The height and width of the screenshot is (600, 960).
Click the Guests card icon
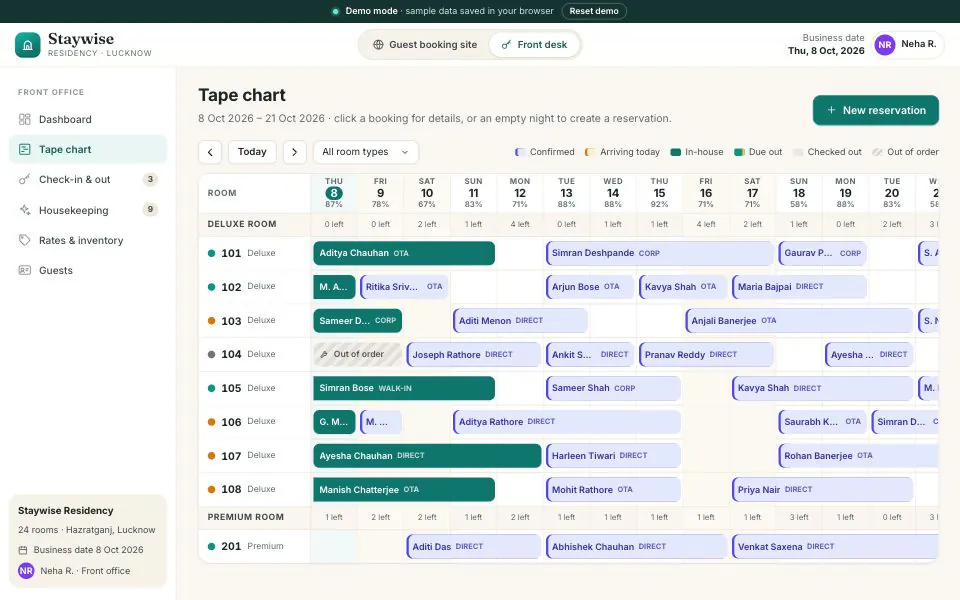(24, 270)
